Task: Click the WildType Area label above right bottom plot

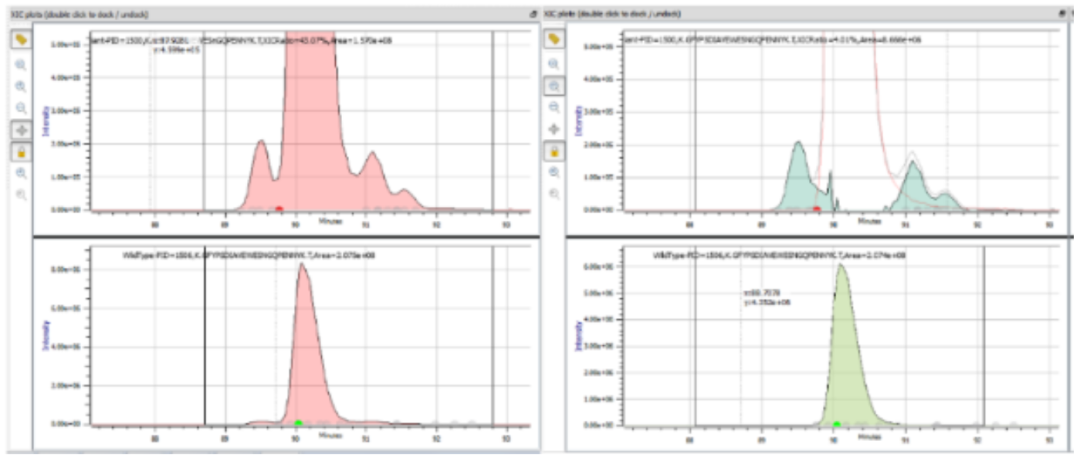Action: coord(778,256)
